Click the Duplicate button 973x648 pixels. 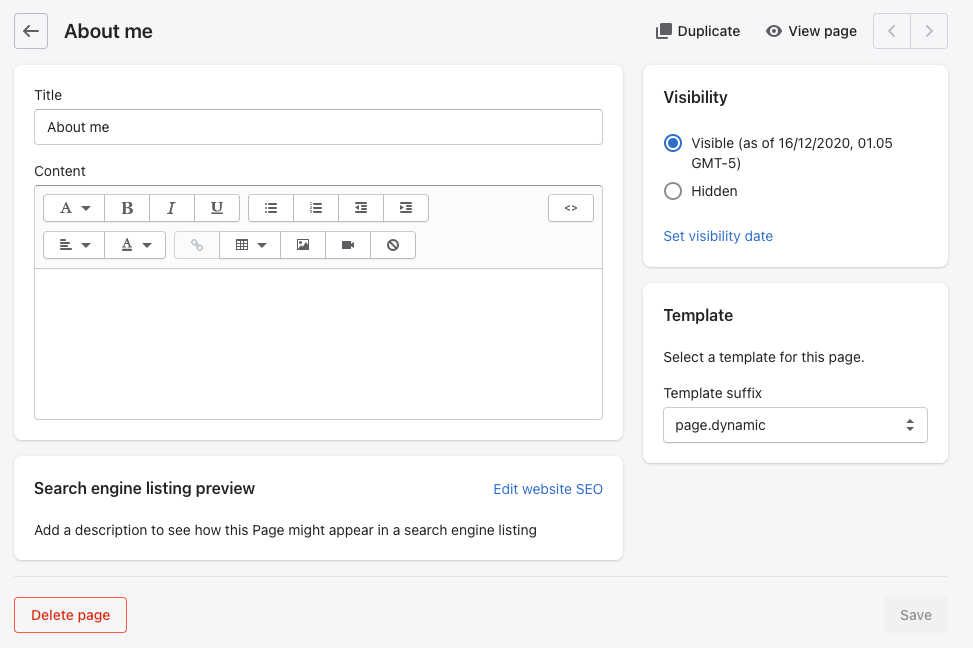tap(698, 31)
